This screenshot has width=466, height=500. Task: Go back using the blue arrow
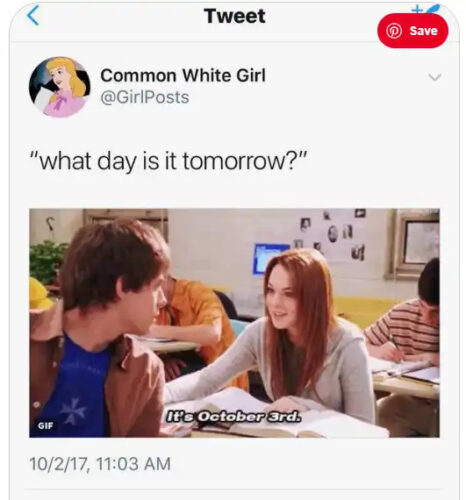point(33,15)
